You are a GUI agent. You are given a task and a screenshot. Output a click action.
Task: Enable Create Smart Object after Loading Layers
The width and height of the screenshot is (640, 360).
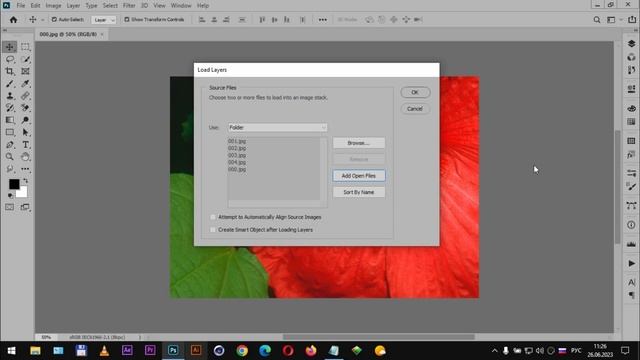(213, 230)
